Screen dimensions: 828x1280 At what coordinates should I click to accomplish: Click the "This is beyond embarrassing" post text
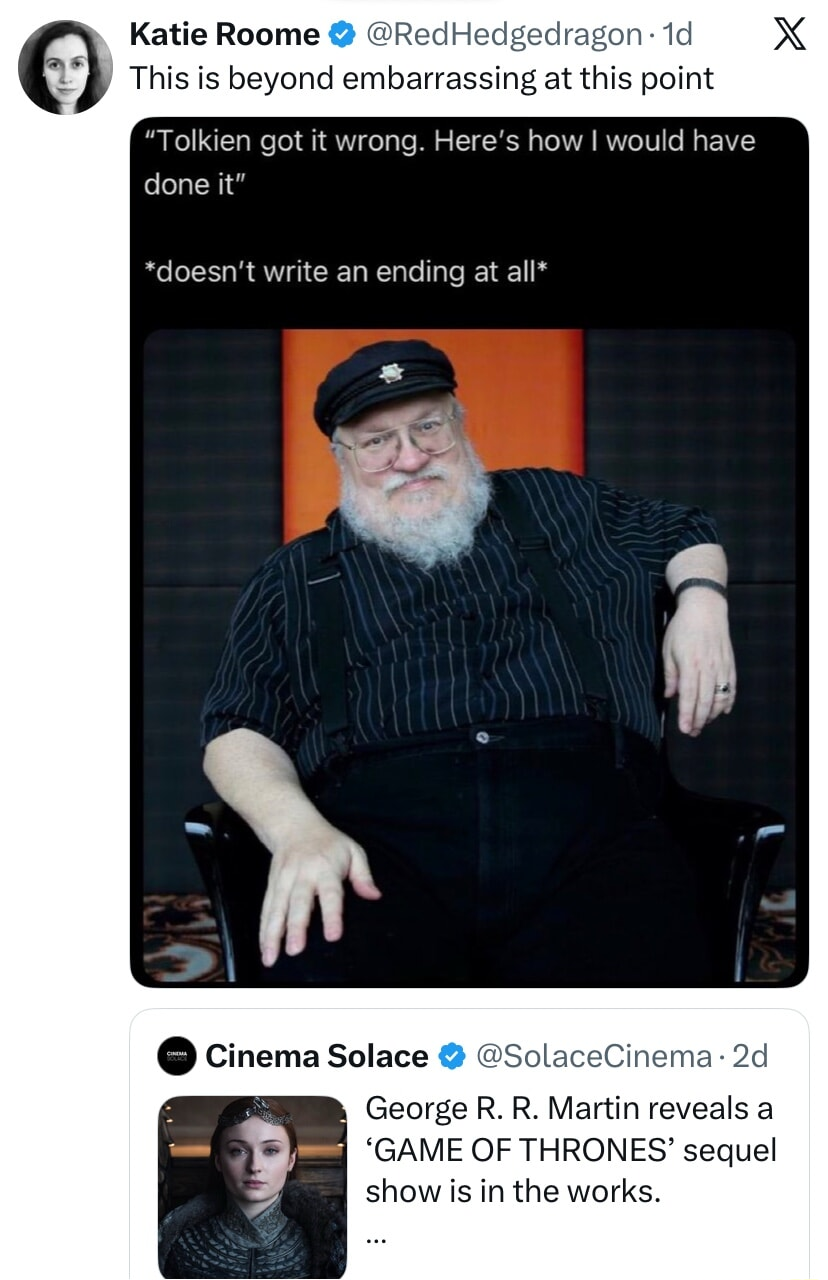coord(421,79)
